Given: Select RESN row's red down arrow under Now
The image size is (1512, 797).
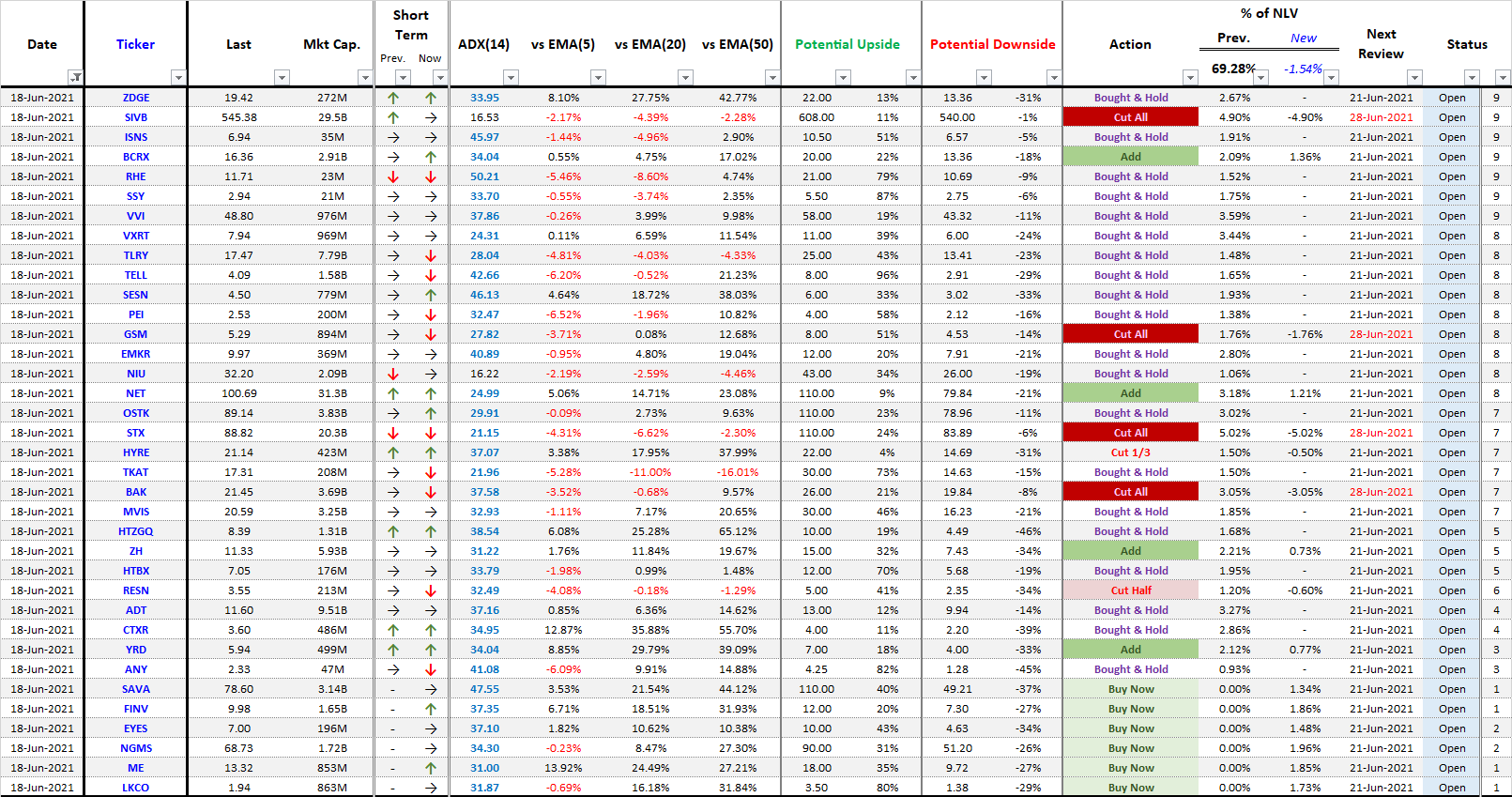Looking at the screenshot, I should 431,590.
